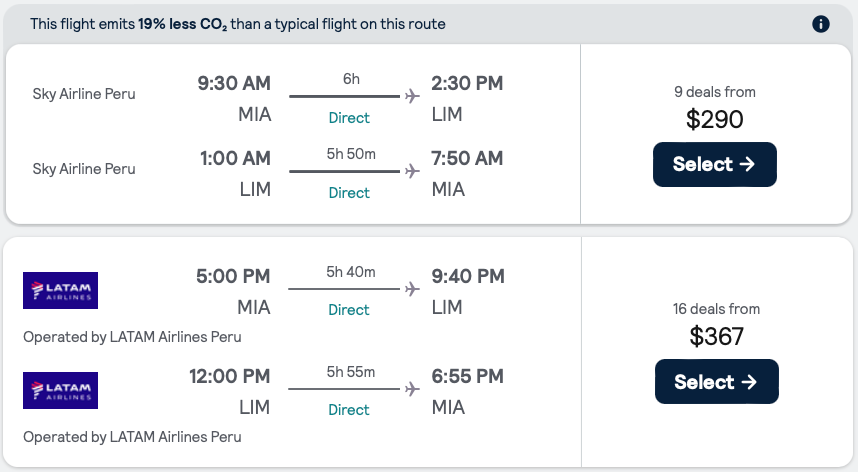Click the Direct label under 5h 40m
The width and height of the screenshot is (858, 472).
349,310
